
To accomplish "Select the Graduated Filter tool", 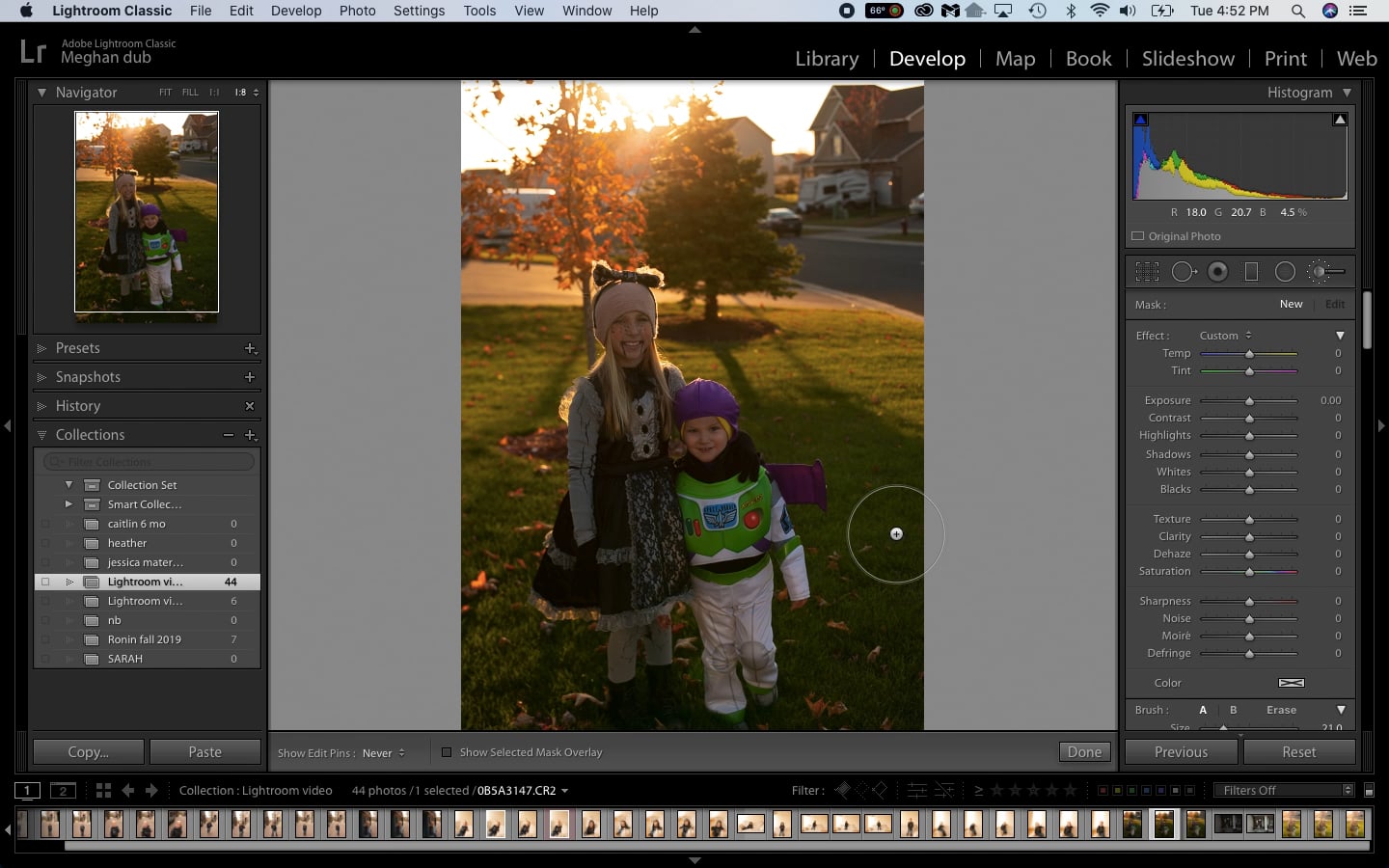I will pyautogui.click(x=1251, y=272).
